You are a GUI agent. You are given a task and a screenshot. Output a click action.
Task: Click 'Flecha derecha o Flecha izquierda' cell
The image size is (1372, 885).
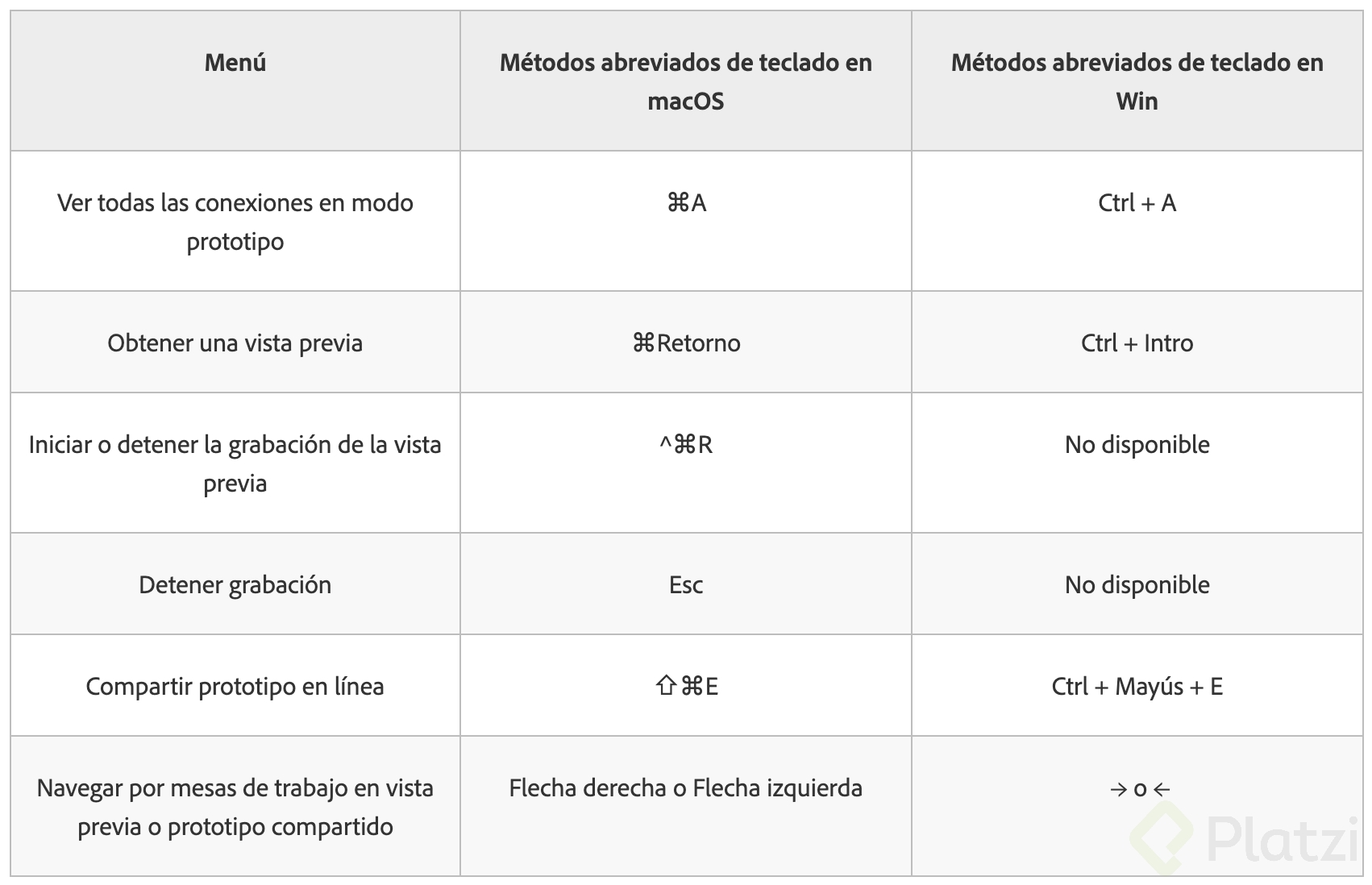(x=686, y=806)
